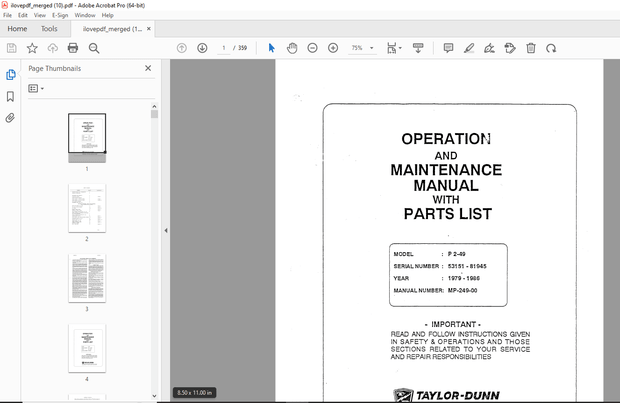Open the fit page options icon
The width and height of the screenshot is (620, 403).
pos(394,48)
